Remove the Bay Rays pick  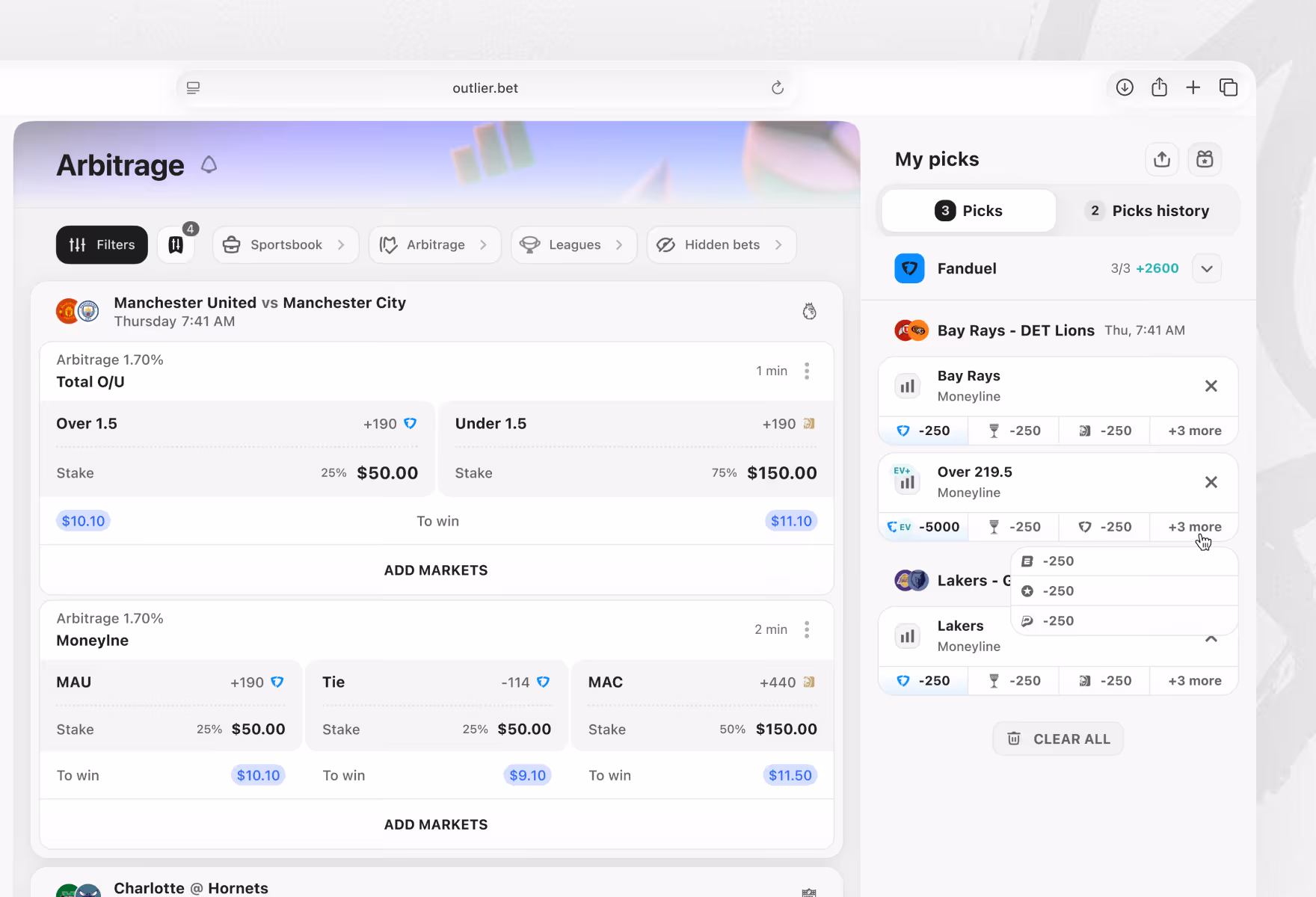pyautogui.click(x=1211, y=386)
